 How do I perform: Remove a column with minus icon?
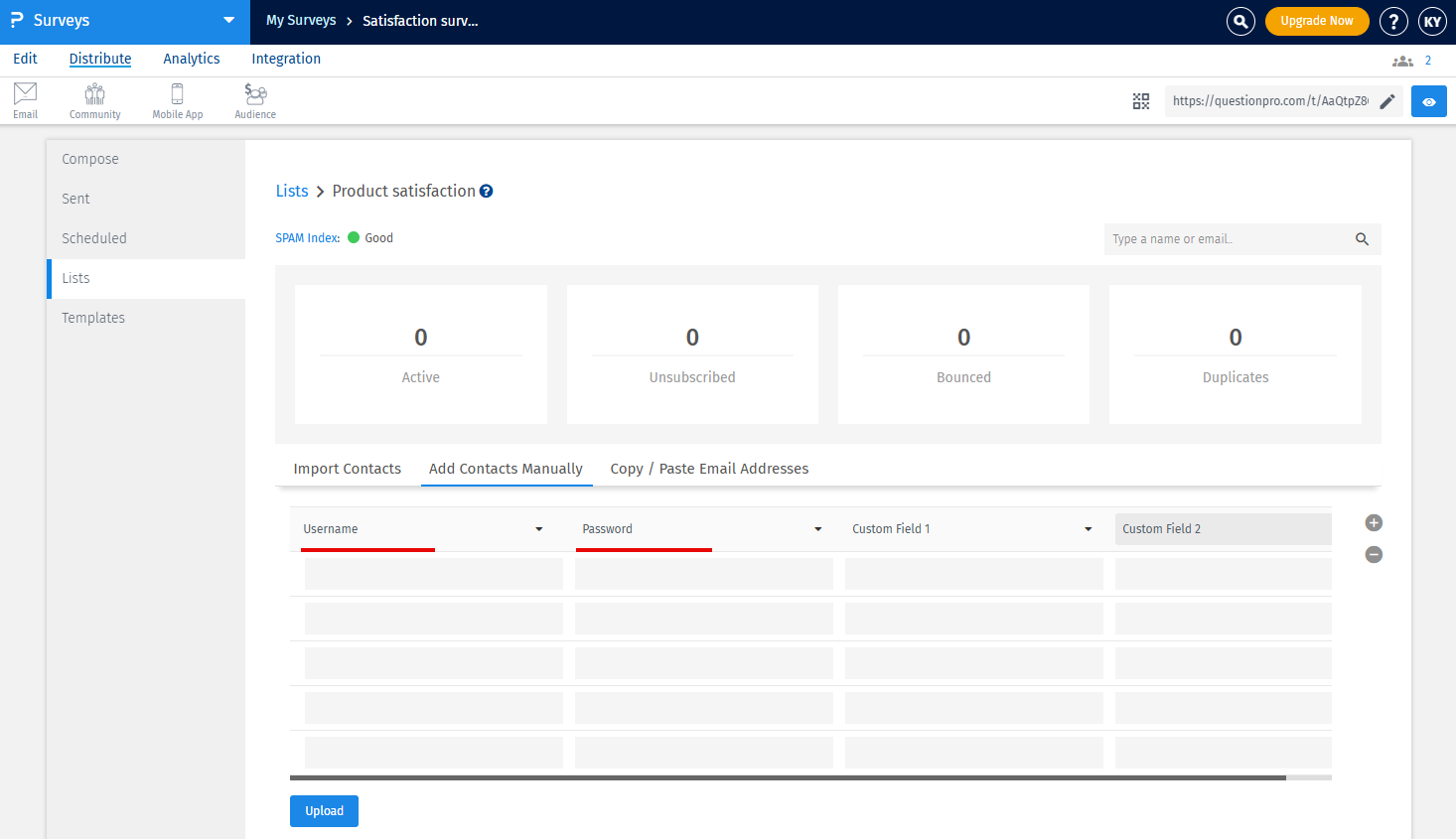click(x=1374, y=555)
